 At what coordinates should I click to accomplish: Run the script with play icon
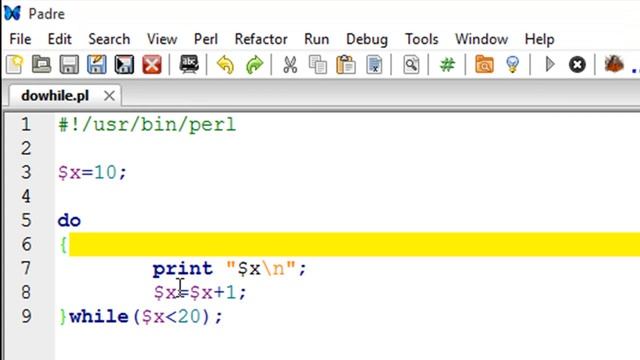pyautogui.click(x=550, y=64)
